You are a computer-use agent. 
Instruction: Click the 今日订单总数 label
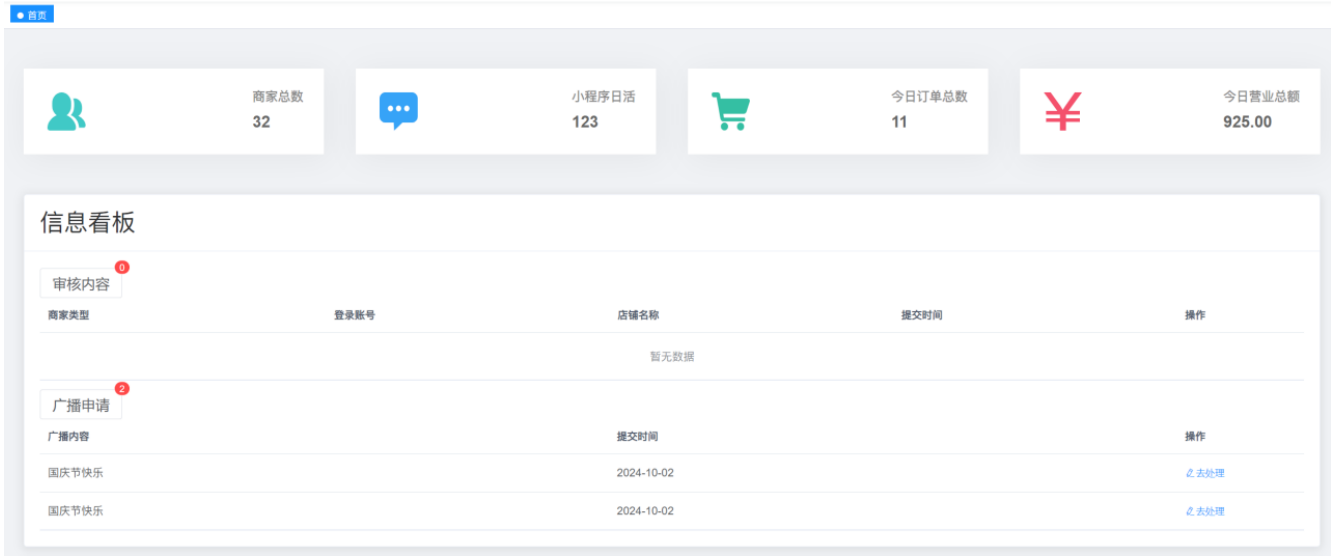[x=929, y=97]
